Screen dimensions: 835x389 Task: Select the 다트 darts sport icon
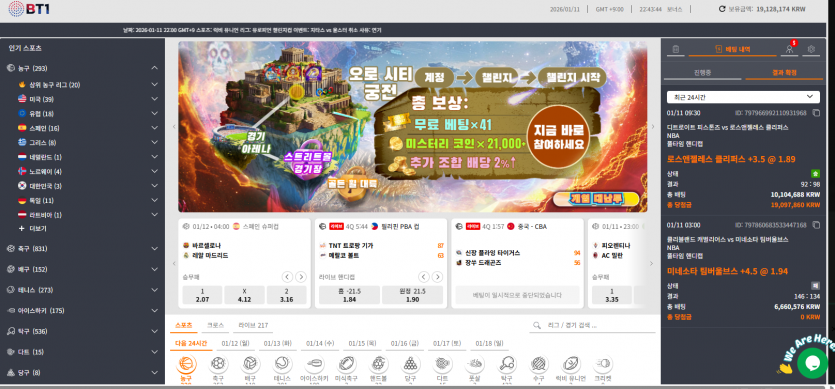442,364
